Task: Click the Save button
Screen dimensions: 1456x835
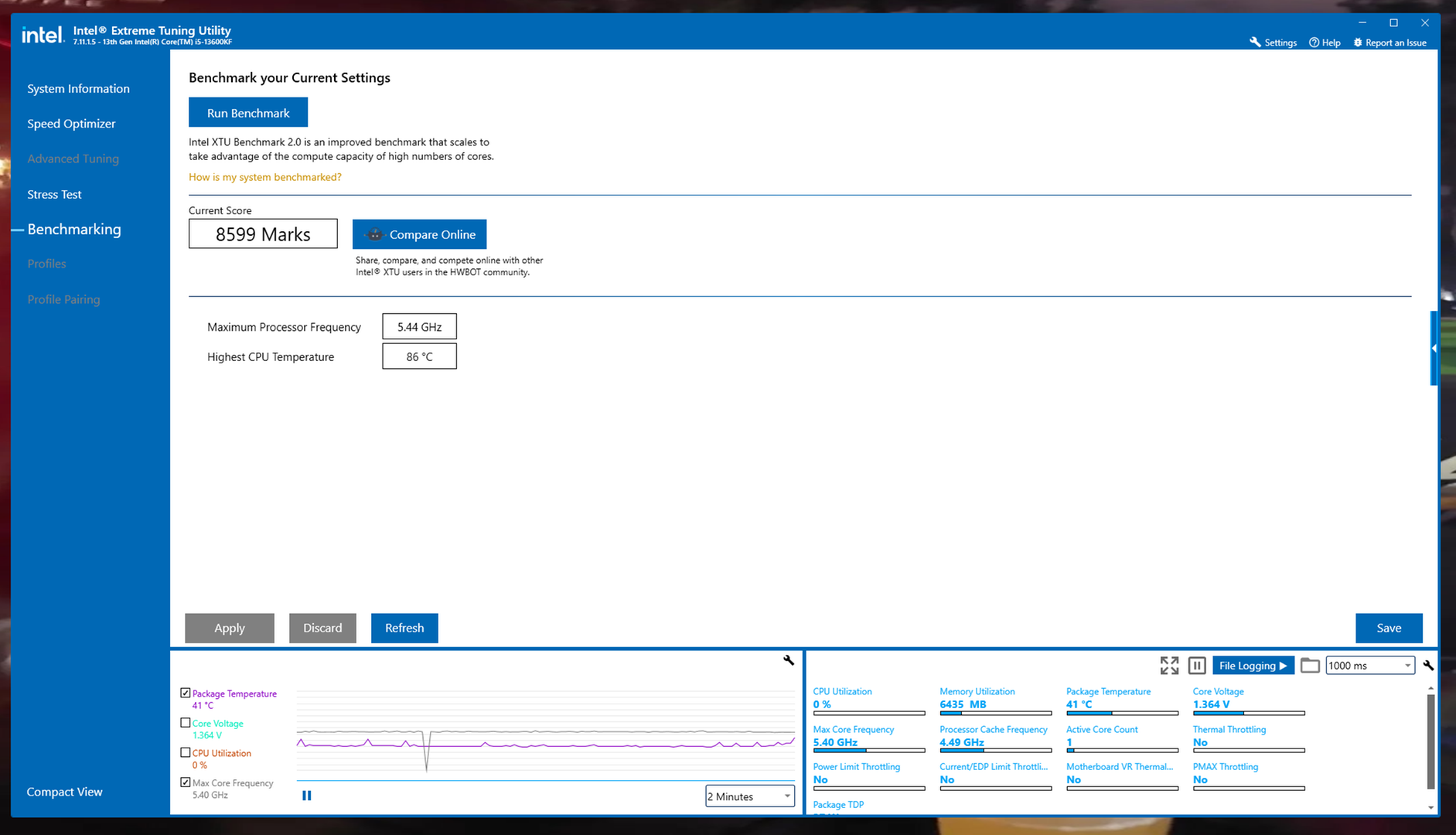Action: click(1389, 628)
